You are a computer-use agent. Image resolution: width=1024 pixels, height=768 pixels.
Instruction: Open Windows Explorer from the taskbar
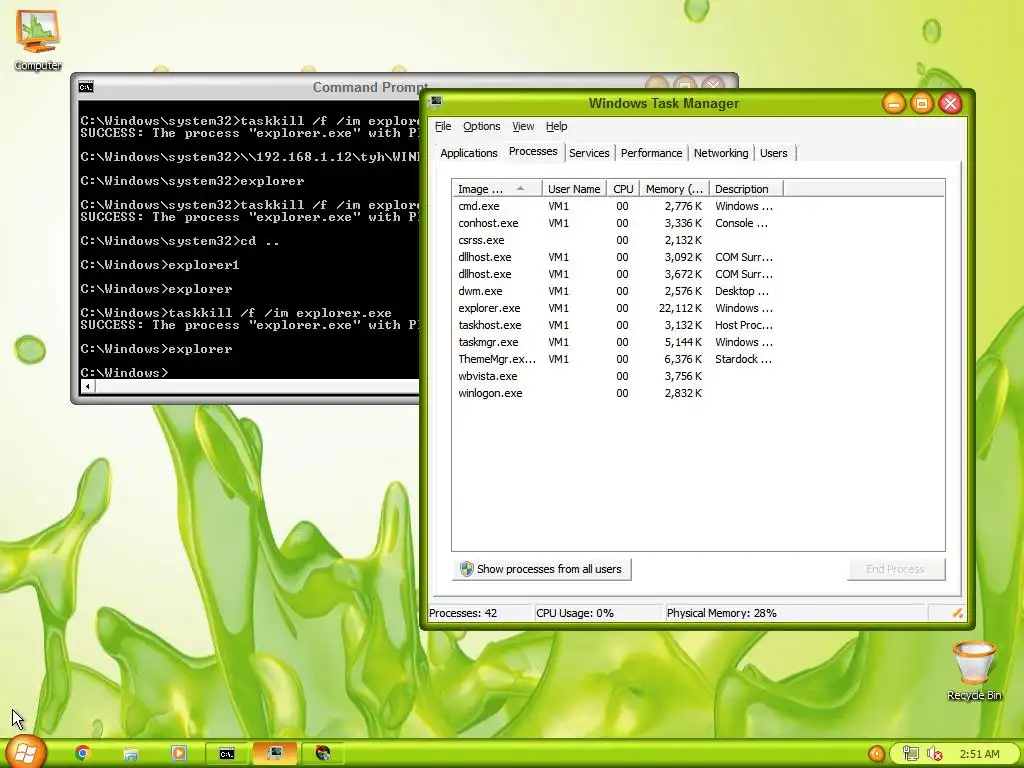[131, 754]
